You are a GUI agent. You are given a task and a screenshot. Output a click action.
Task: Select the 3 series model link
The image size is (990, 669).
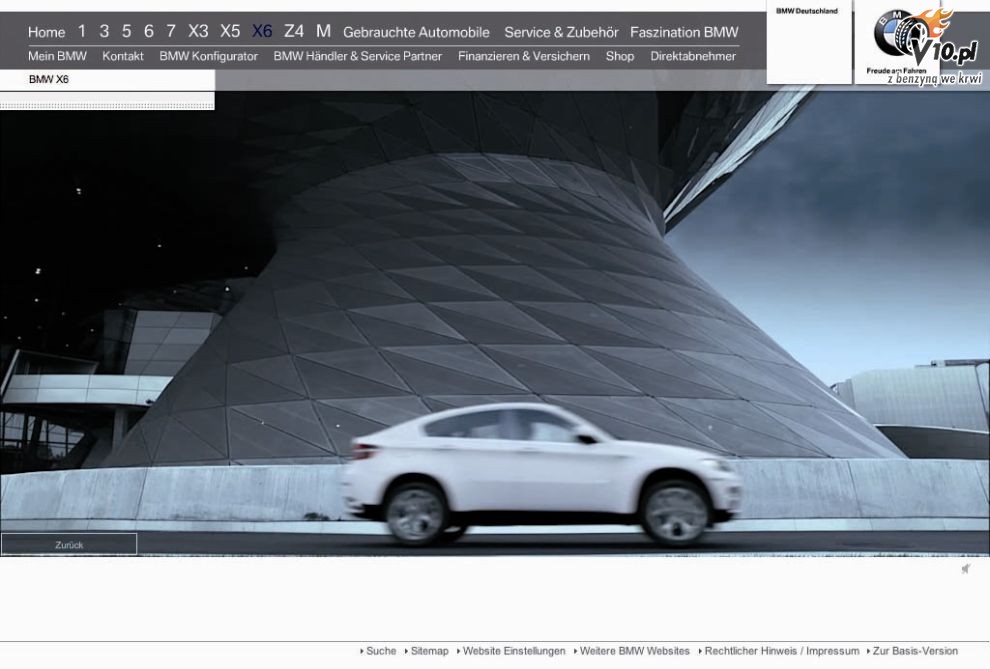104,31
